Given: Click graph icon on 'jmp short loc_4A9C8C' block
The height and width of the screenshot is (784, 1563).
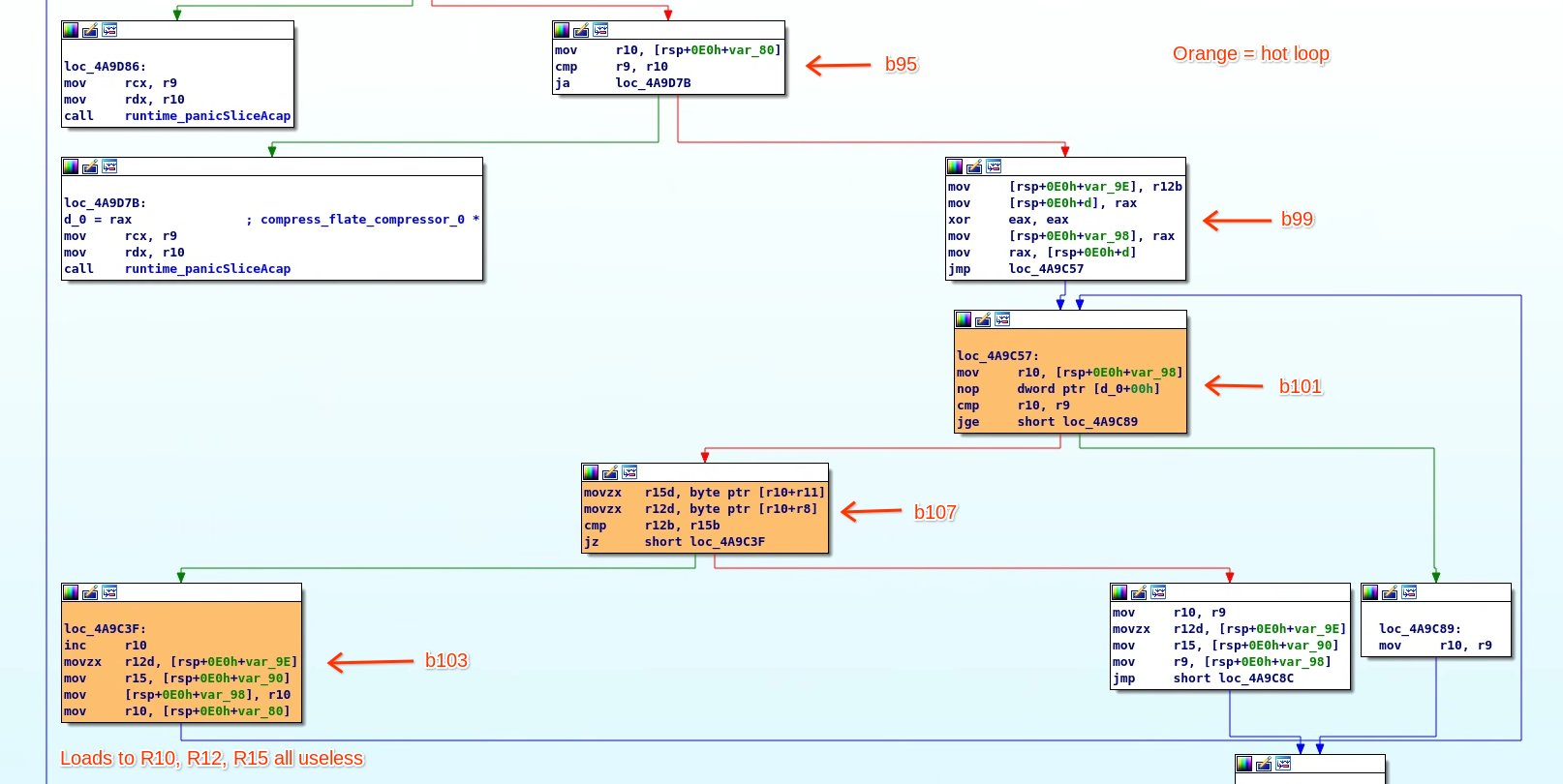Looking at the screenshot, I should pyautogui.click(x=1158, y=592).
